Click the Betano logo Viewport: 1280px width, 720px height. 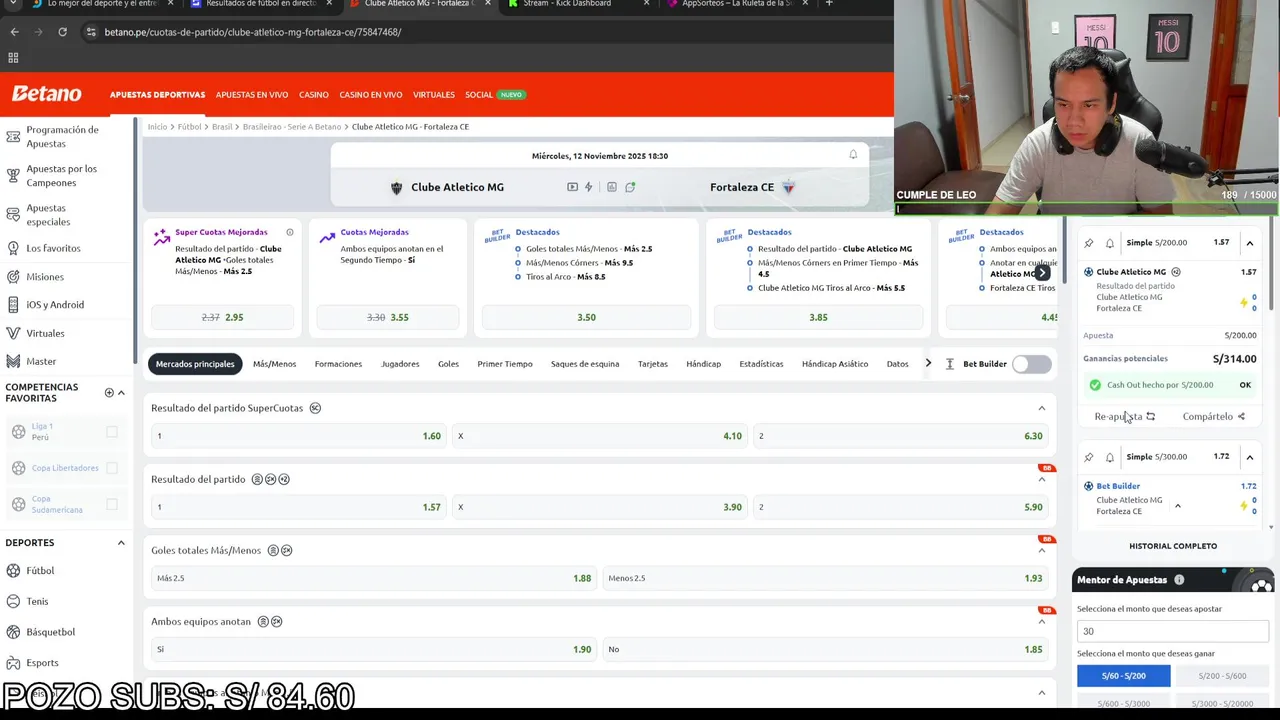46,94
